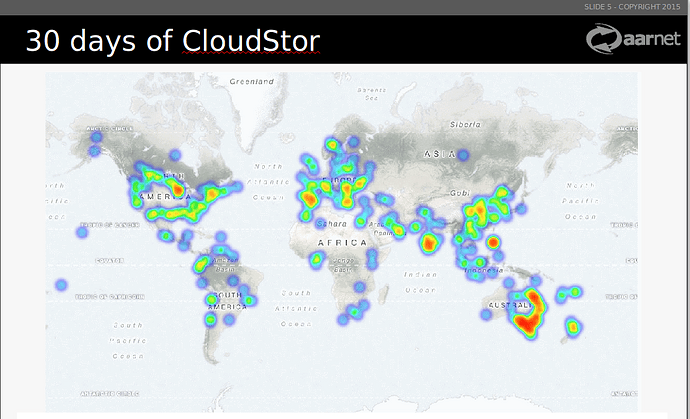This screenshot has height=419, width=690.
Task: Click the 'Amazon Basin' map label
Action: pyautogui.click(x=225, y=265)
